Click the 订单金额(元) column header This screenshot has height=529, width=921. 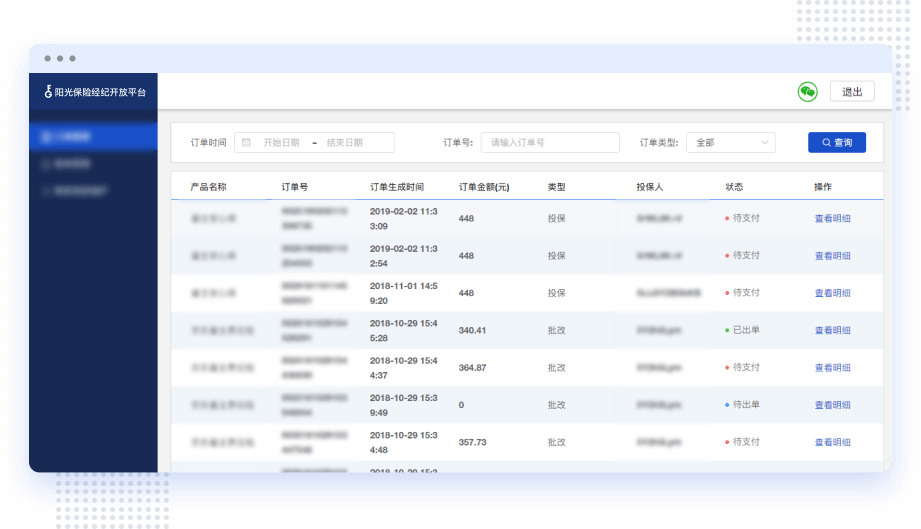point(484,187)
